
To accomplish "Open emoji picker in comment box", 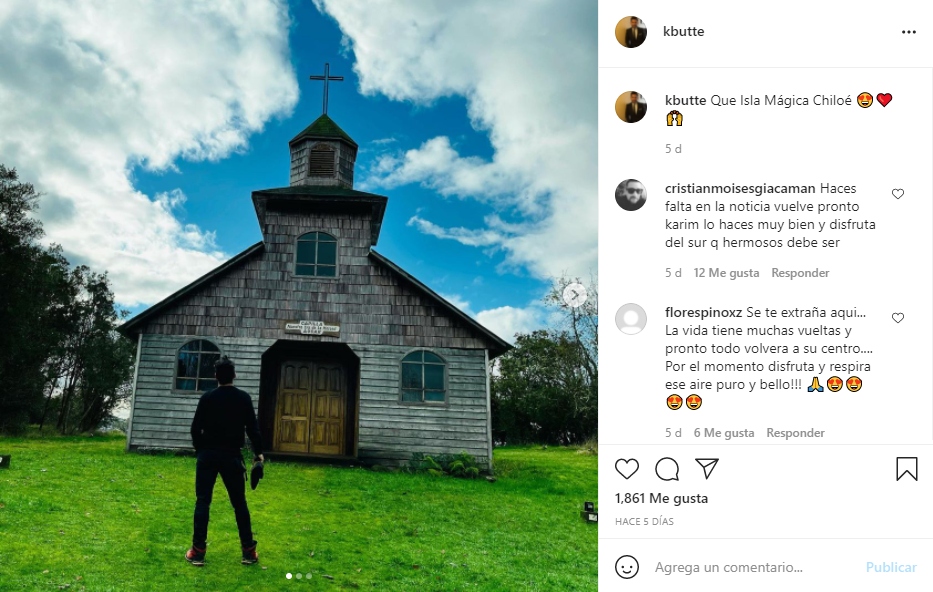I will tap(627, 567).
